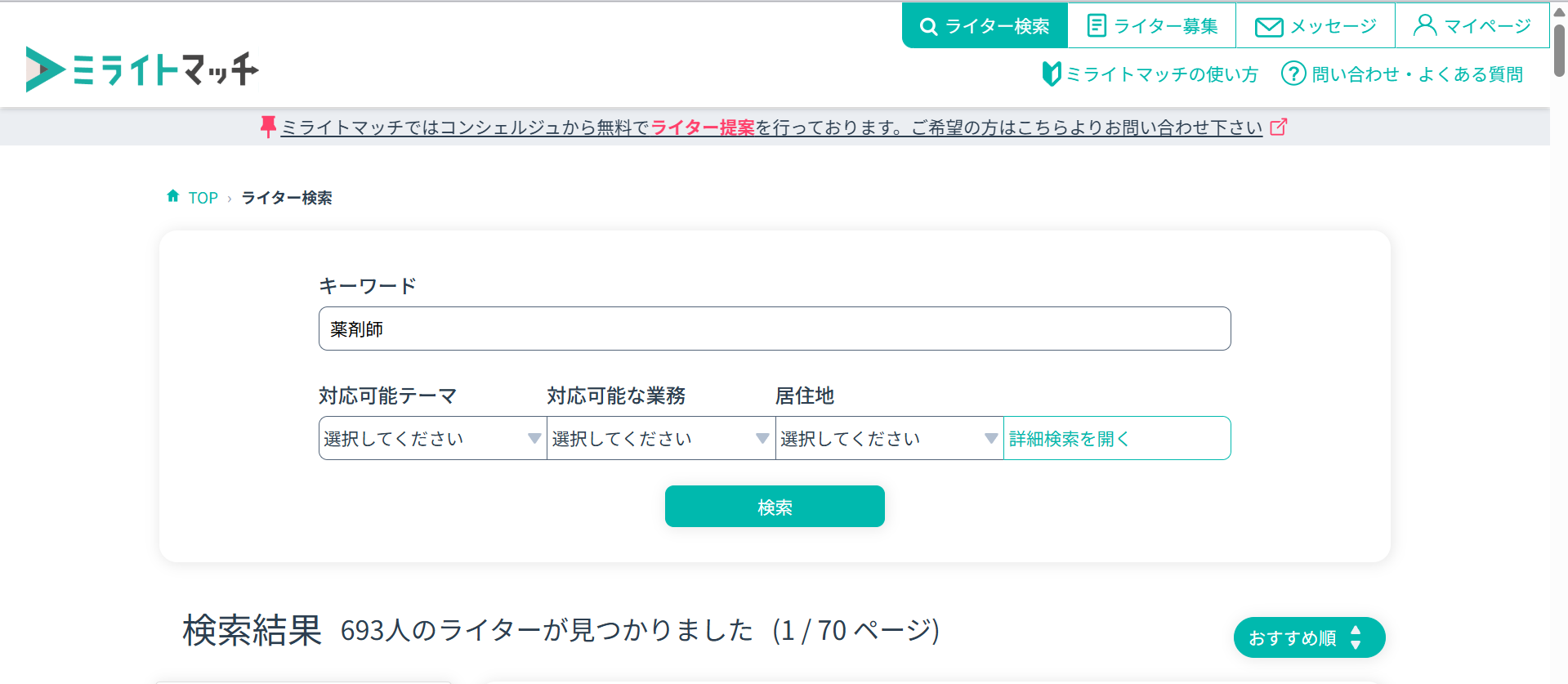Viewport: 1568px width, 684px height.
Task: Open the ライター募集 tab
Action: (1151, 26)
